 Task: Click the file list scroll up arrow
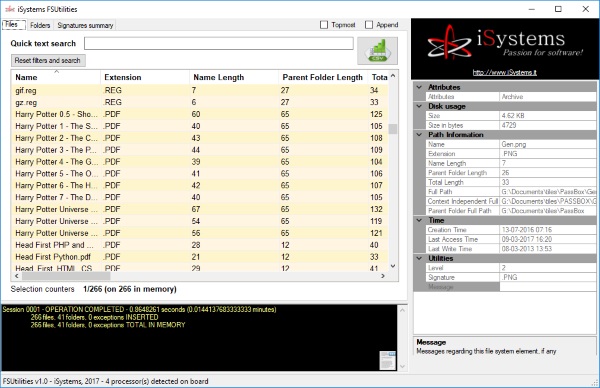point(393,76)
